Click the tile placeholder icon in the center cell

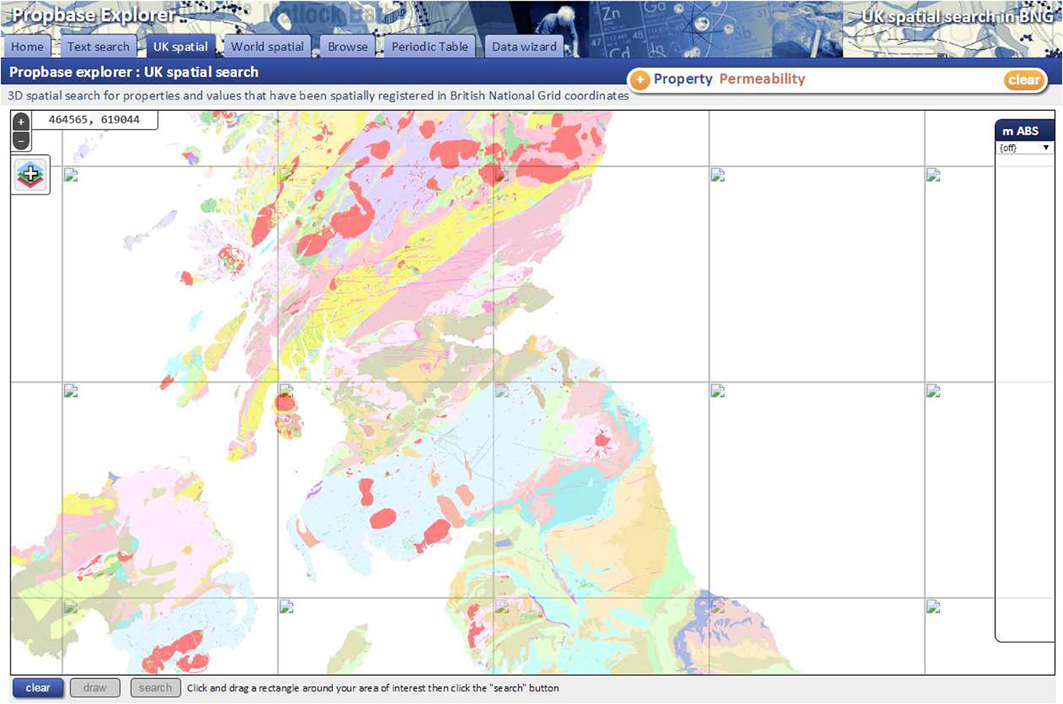pos(500,391)
